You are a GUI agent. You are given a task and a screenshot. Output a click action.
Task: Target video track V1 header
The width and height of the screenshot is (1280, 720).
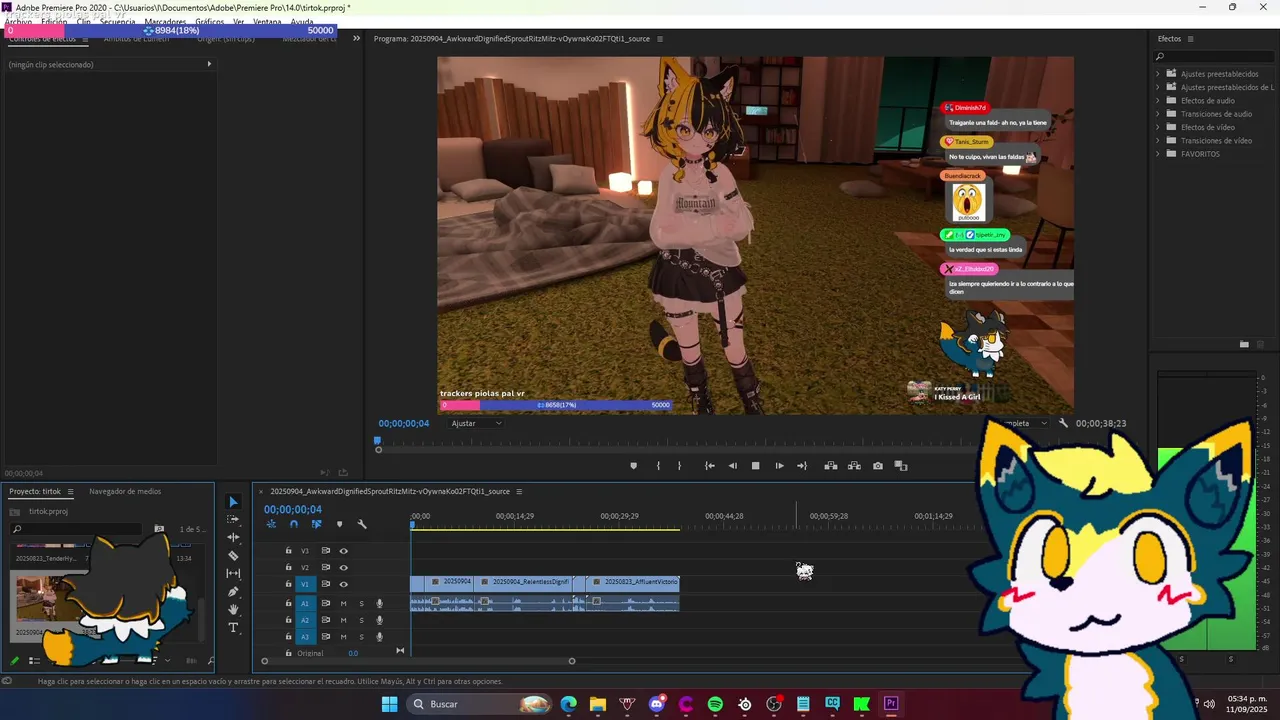(305, 584)
